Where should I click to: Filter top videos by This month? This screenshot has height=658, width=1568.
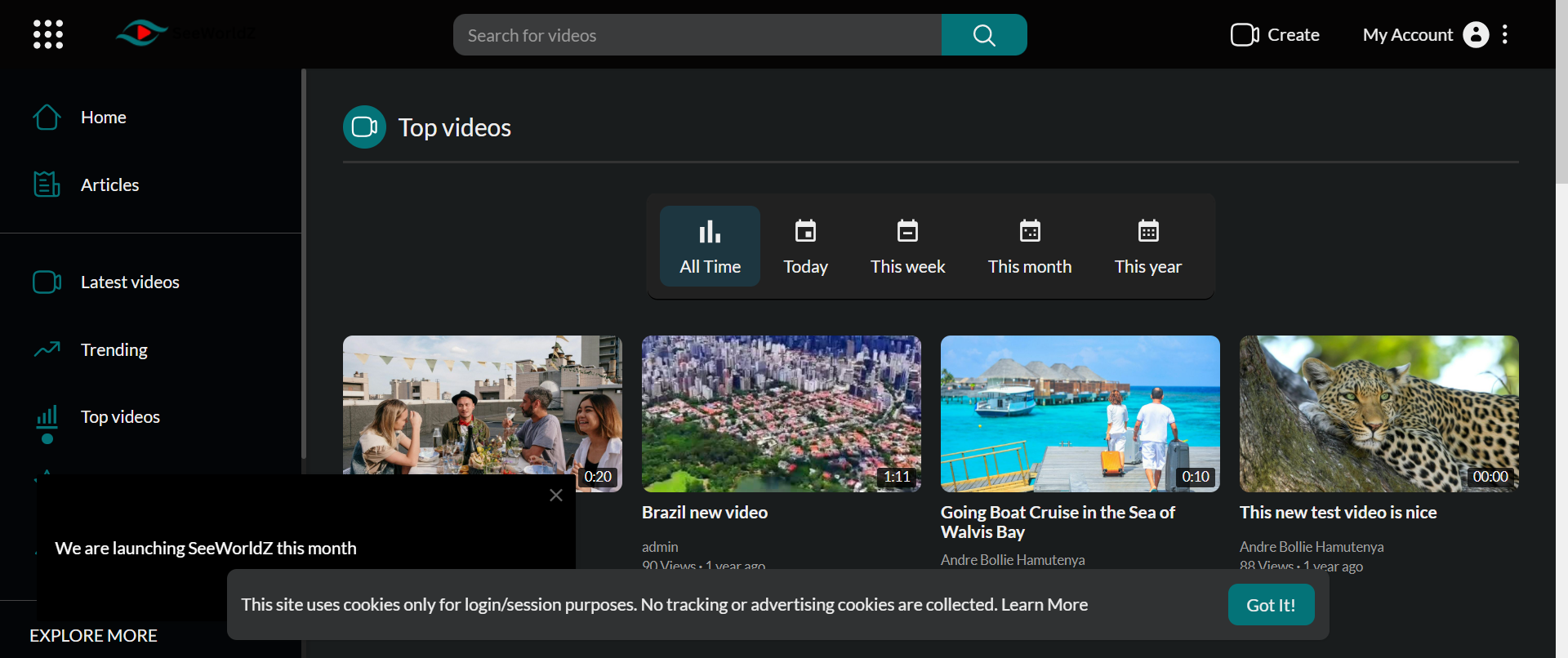[1030, 246]
